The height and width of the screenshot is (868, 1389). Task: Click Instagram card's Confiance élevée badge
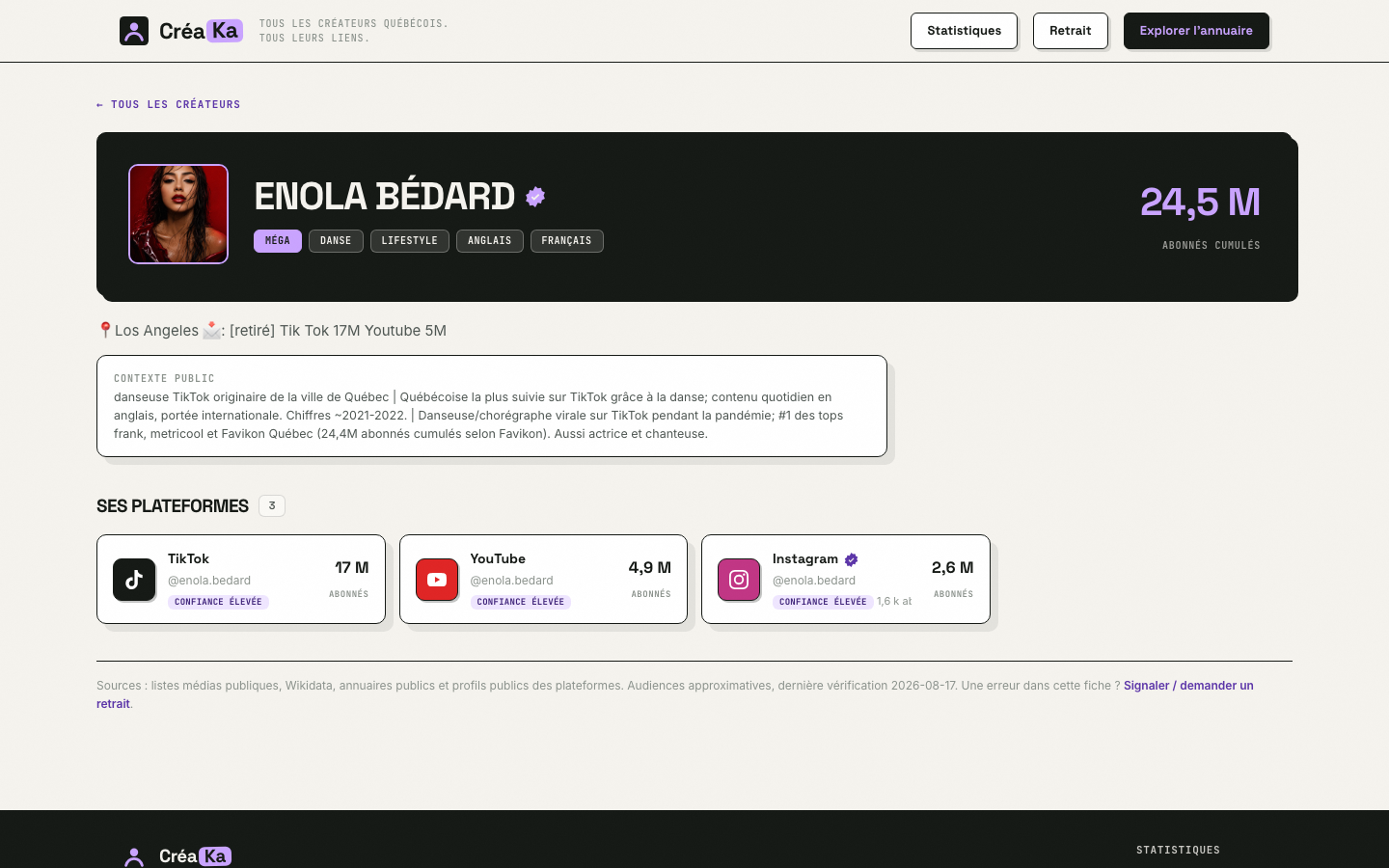point(823,602)
